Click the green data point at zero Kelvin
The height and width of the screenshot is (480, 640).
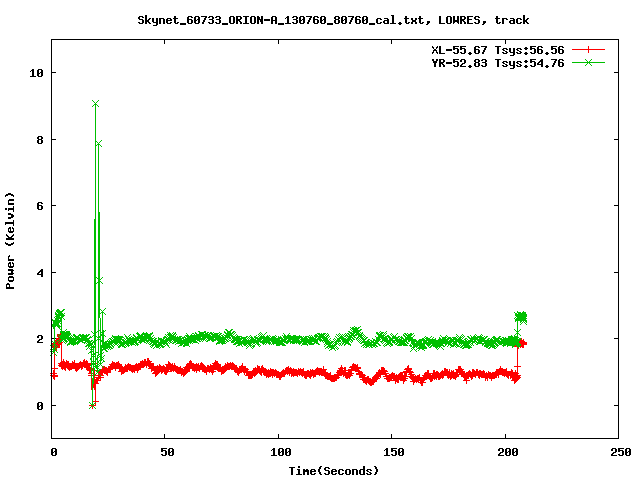click(x=92, y=405)
